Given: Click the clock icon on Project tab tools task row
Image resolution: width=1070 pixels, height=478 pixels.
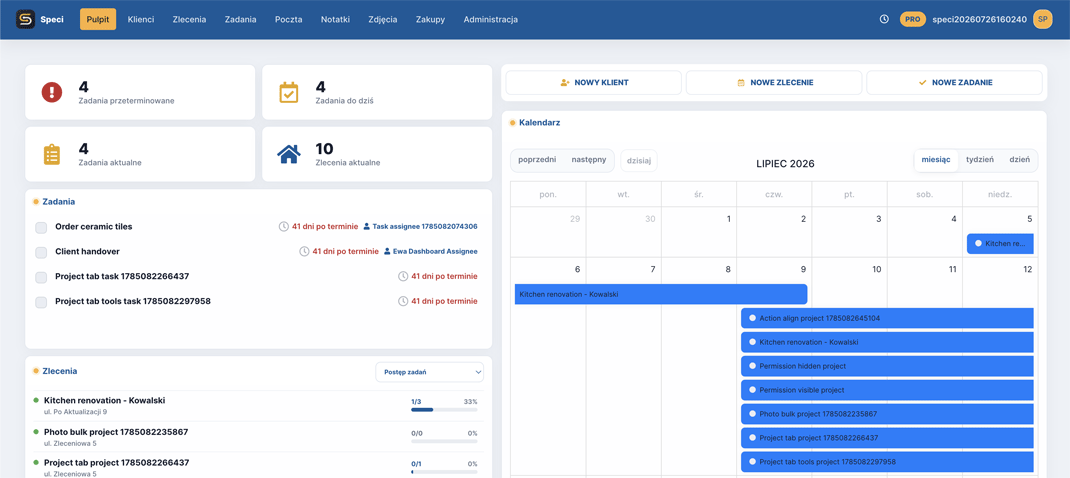Looking at the screenshot, I should pyautogui.click(x=403, y=301).
